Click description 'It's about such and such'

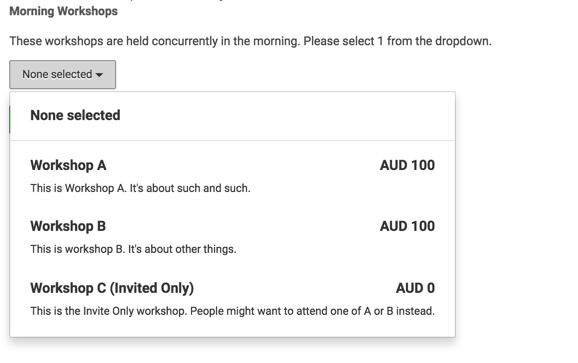click(190, 188)
